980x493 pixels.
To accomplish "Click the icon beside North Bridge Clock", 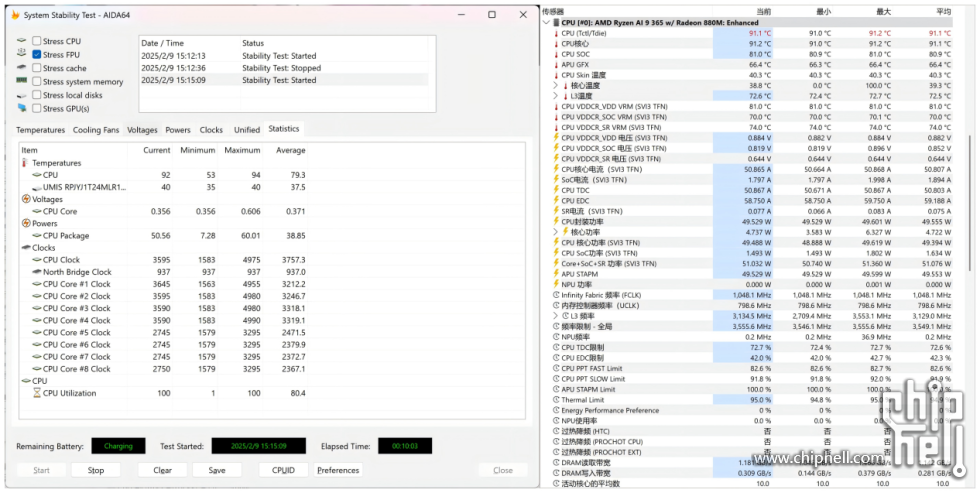I will pyautogui.click(x=37, y=272).
